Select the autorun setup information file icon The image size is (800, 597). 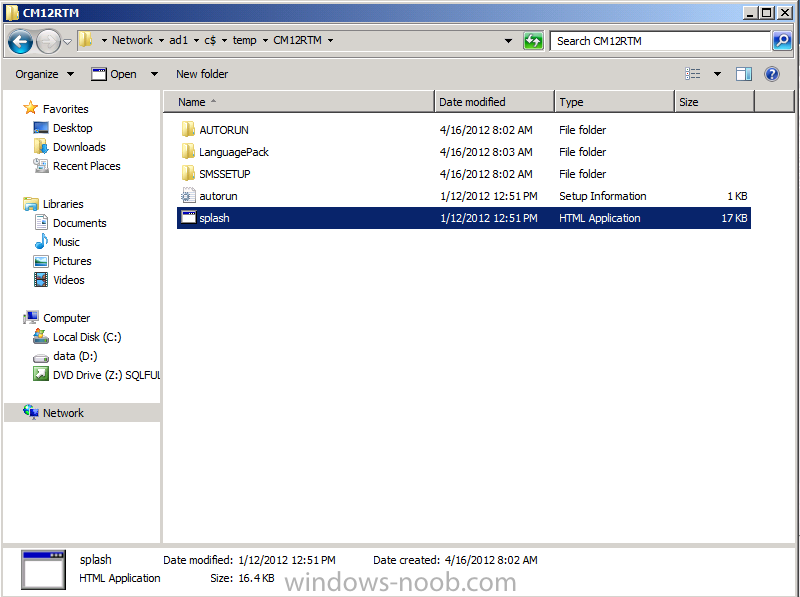point(188,195)
